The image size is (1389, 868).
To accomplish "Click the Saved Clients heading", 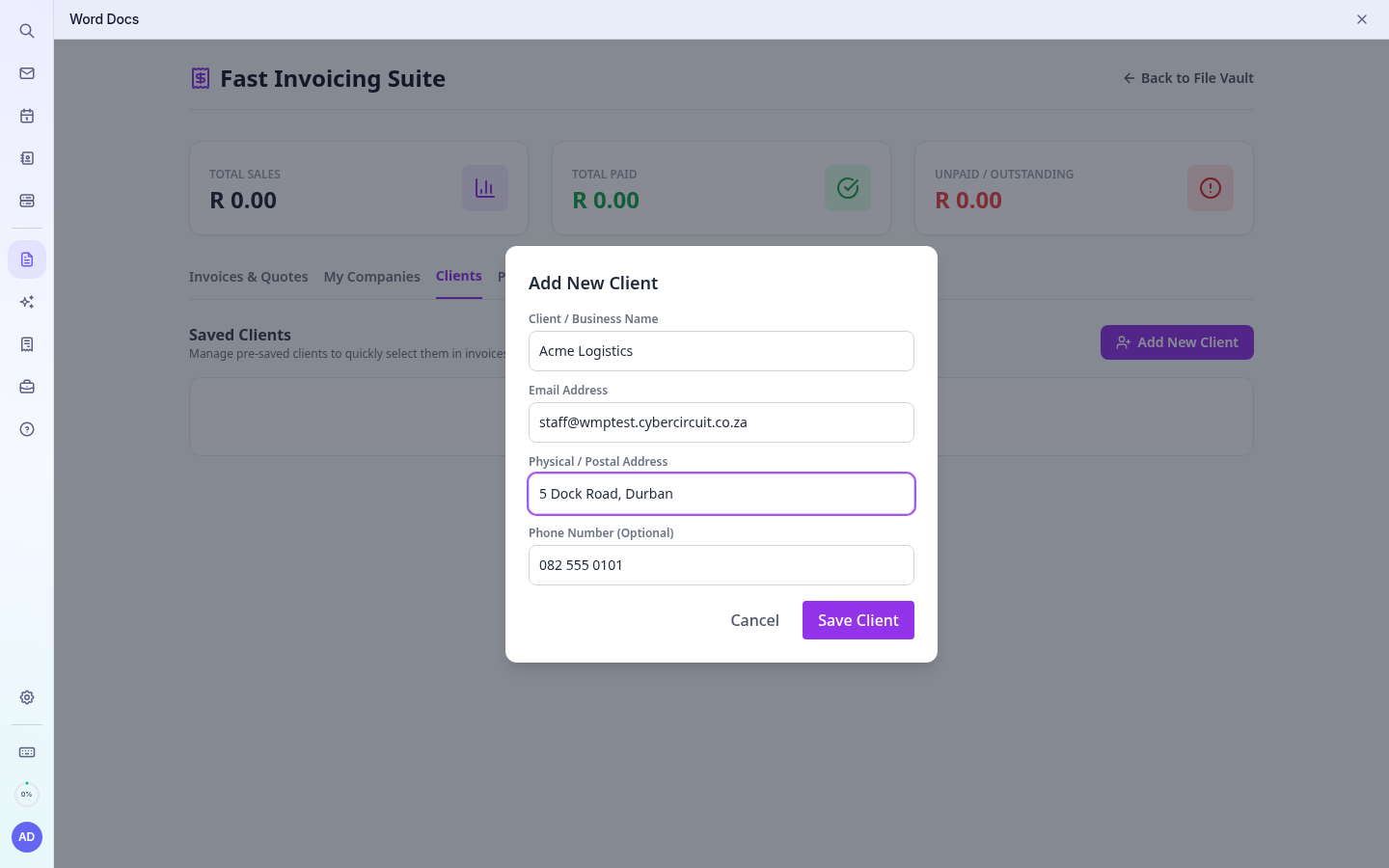I will 240,335.
